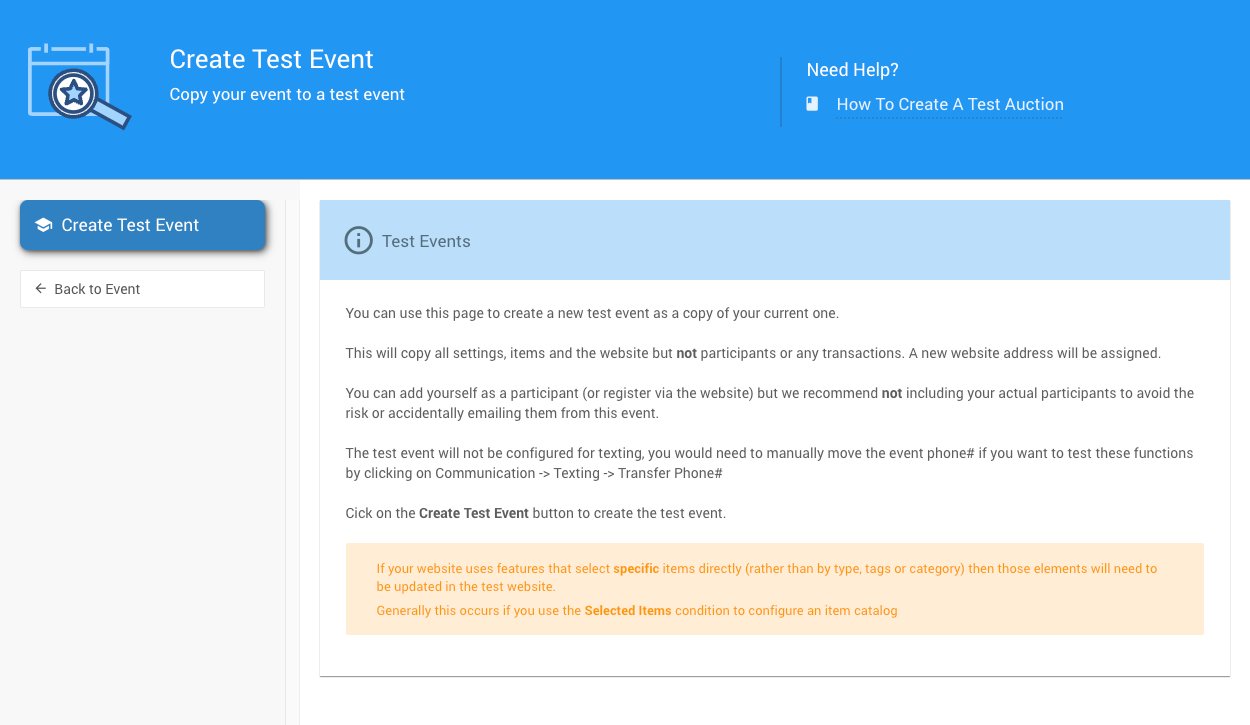Screen dimensions: 1250x725
Task: Click the first line about creating a new test event
Action: (x=592, y=313)
